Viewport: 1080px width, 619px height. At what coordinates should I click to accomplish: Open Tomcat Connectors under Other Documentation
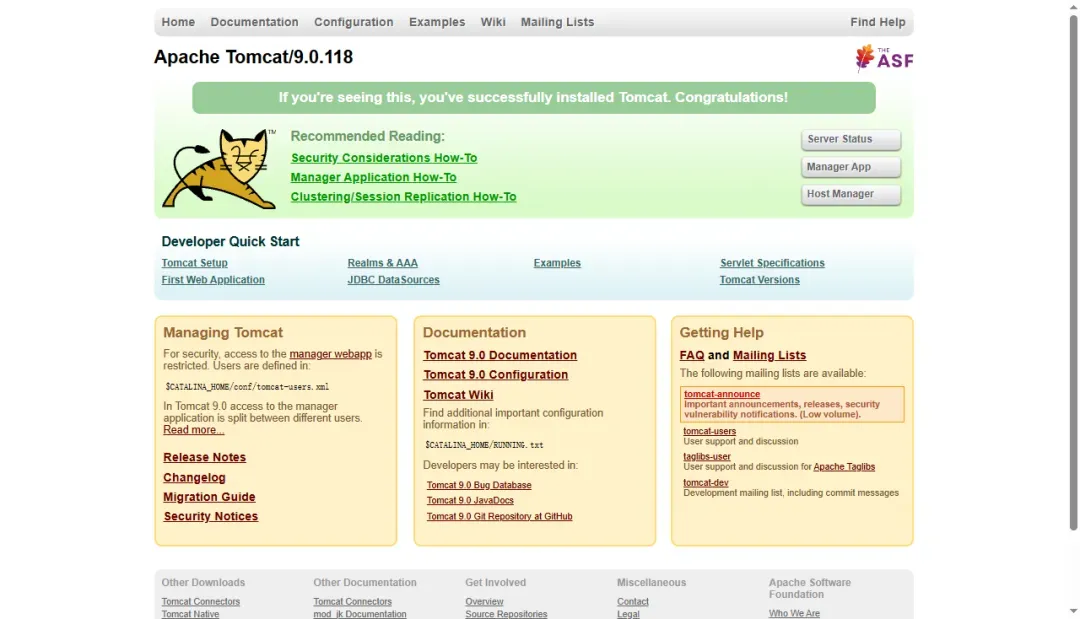coord(352,601)
